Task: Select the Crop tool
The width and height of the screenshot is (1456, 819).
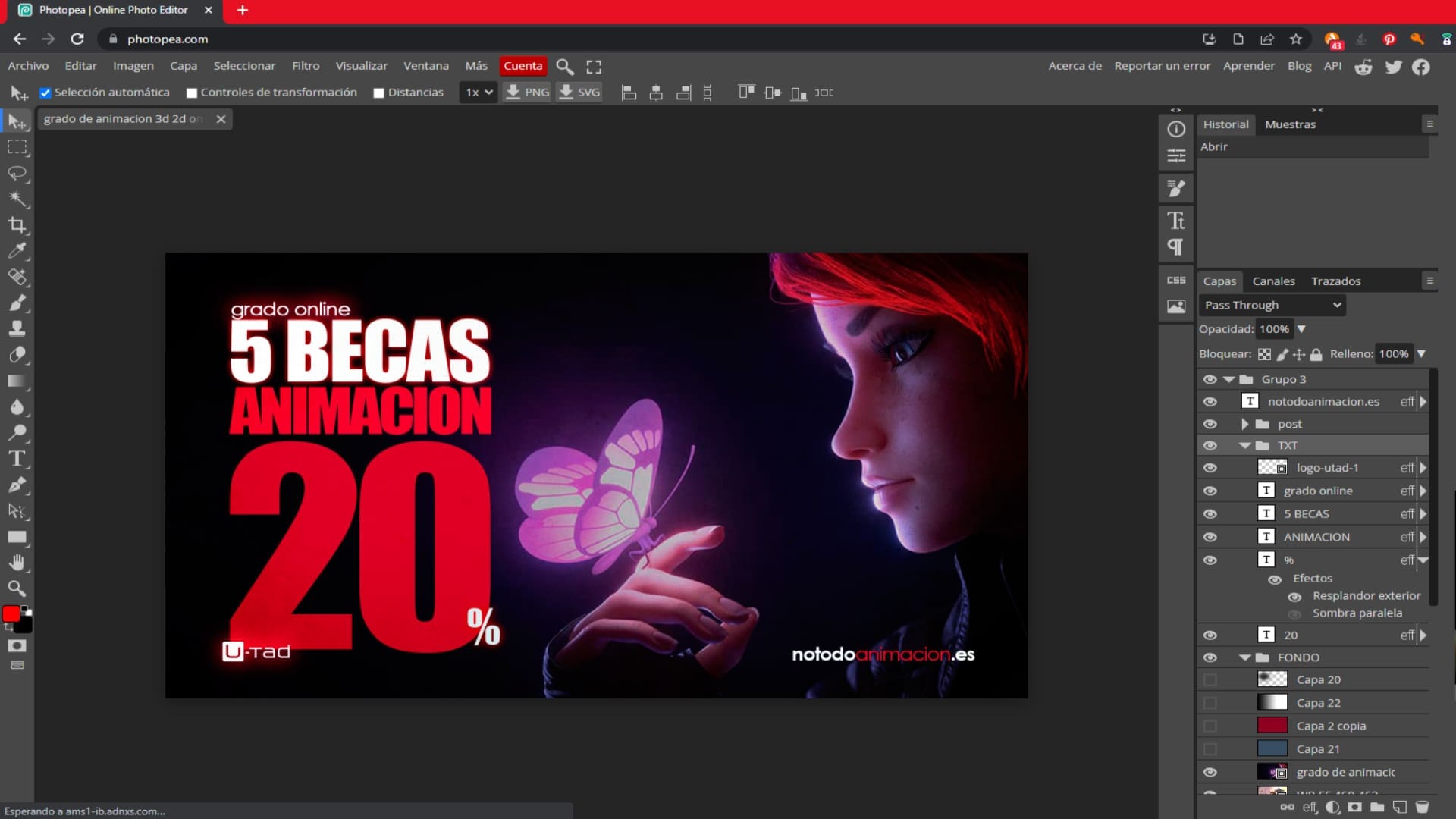Action: click(x=17, y=225)
